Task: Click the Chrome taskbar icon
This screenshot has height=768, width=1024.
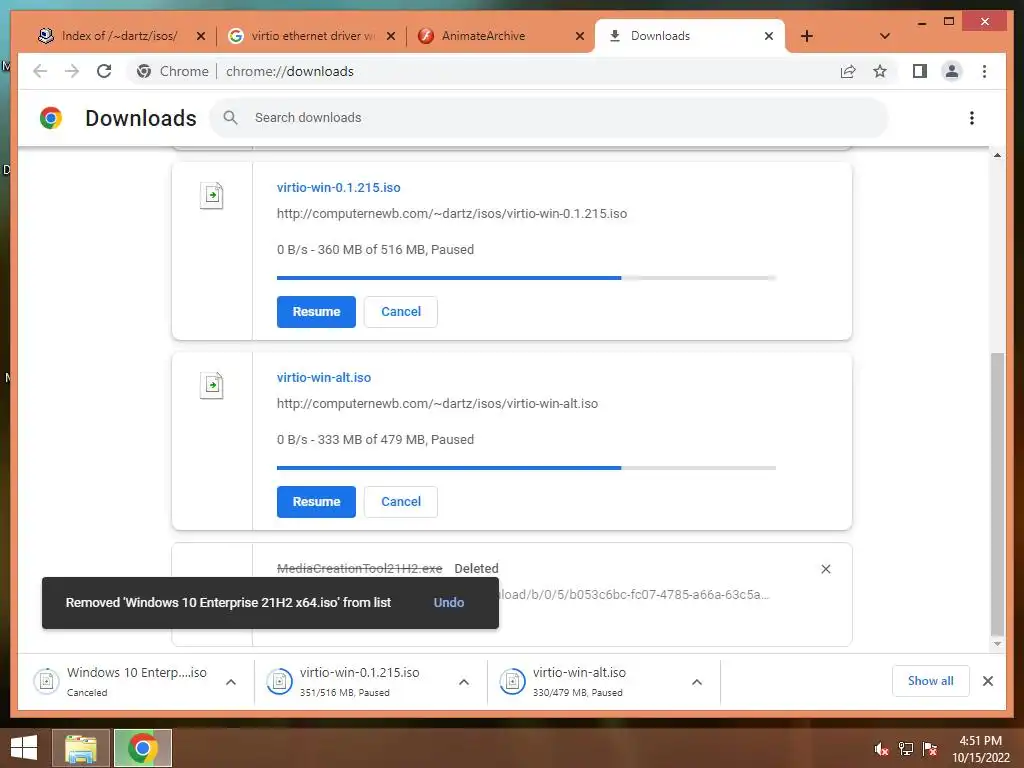Action: (x=143, y=748)
